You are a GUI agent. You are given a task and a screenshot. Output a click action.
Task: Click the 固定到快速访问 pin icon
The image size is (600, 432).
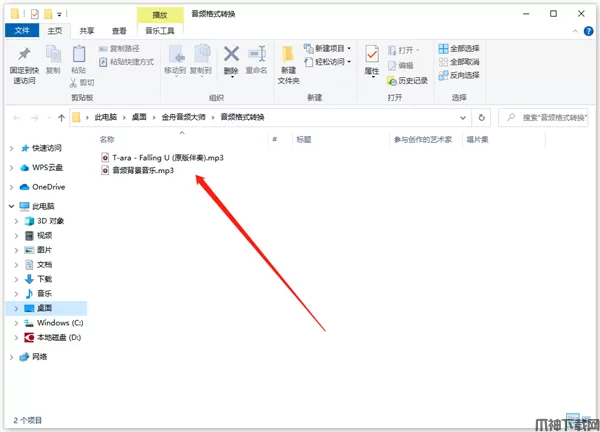pyautogui.click(x=23, y=55)
